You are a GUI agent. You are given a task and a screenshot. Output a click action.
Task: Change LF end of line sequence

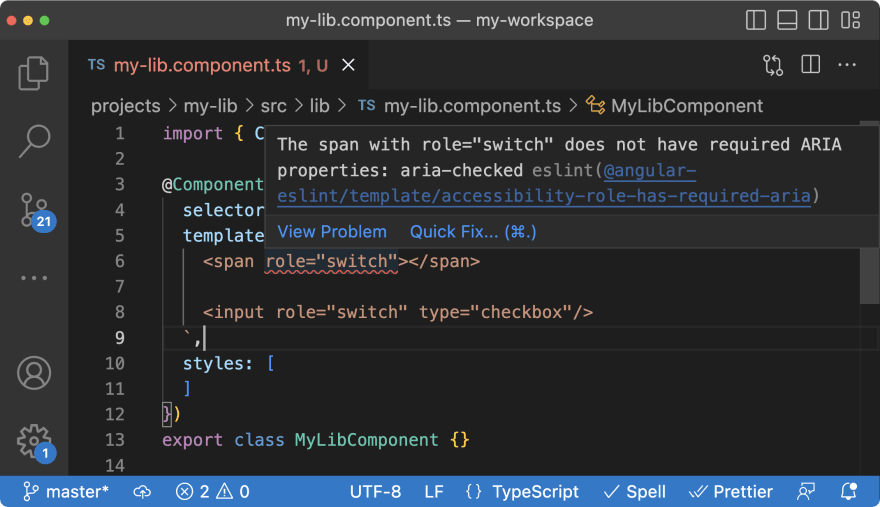434,492
